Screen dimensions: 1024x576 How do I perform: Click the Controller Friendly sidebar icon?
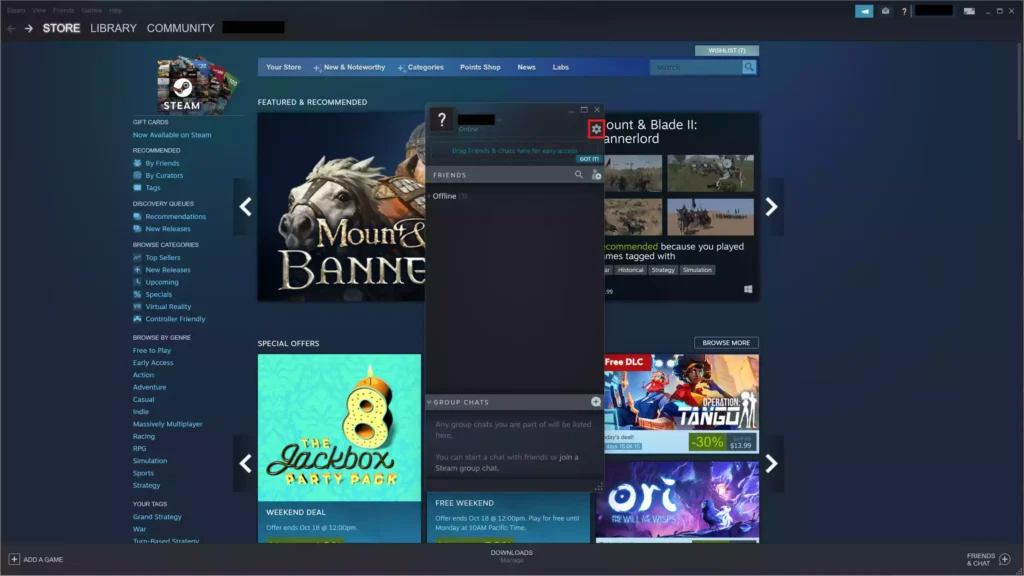click(x=137, y=319)
